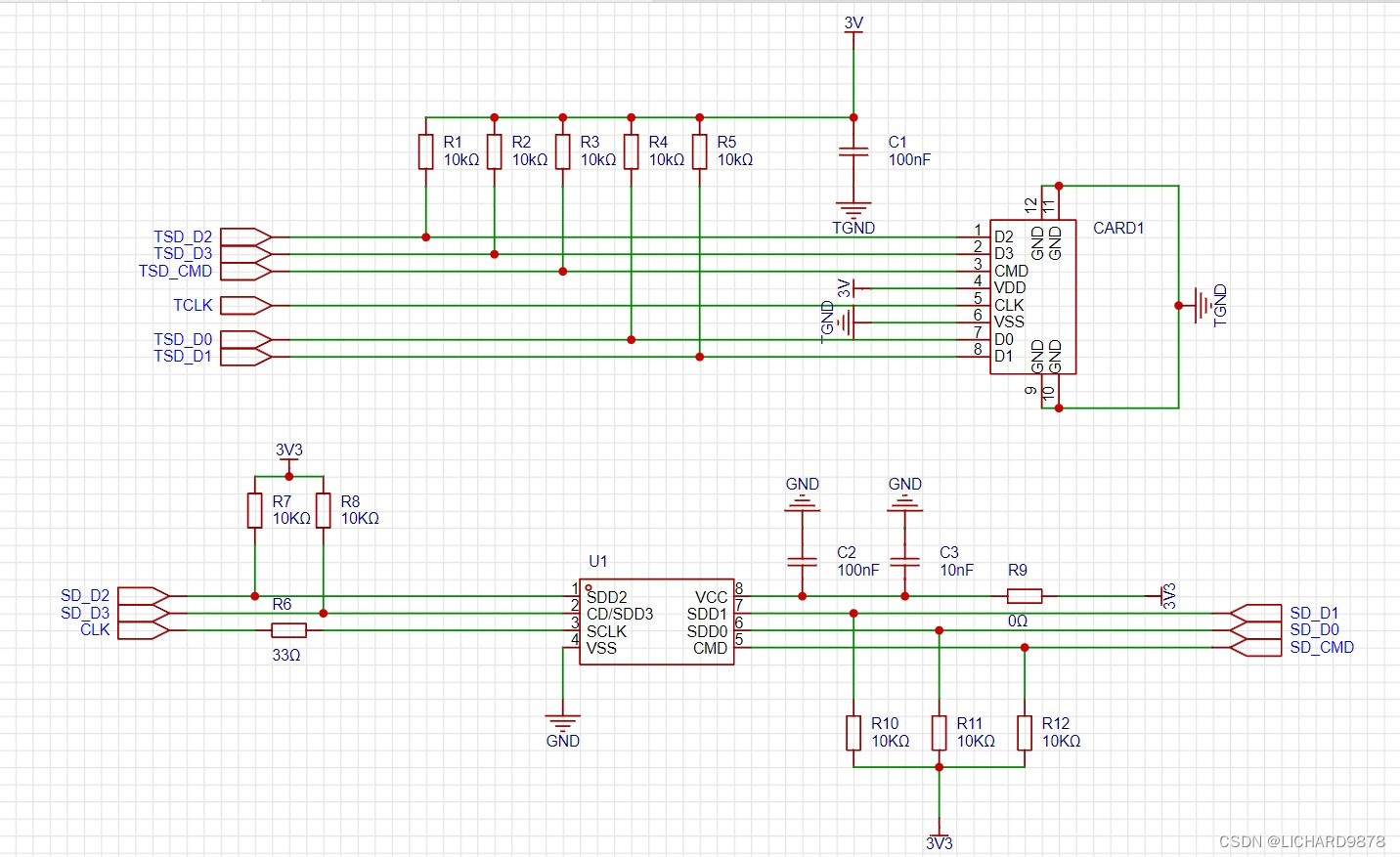
Task: Select the SD_CMD net port
Action: point(1254,647)
